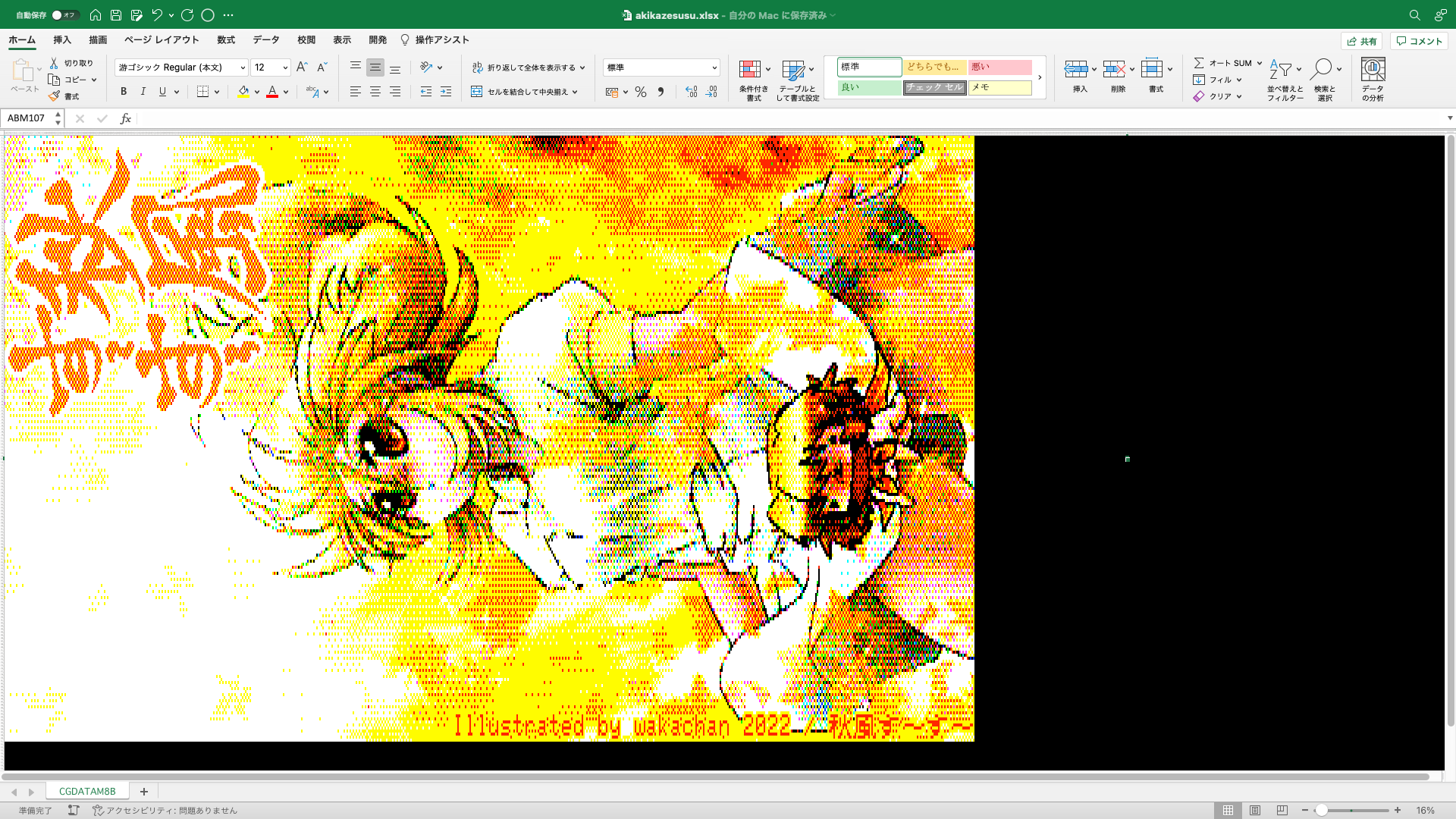Open Conditional Formatting menu

point(753,80)
